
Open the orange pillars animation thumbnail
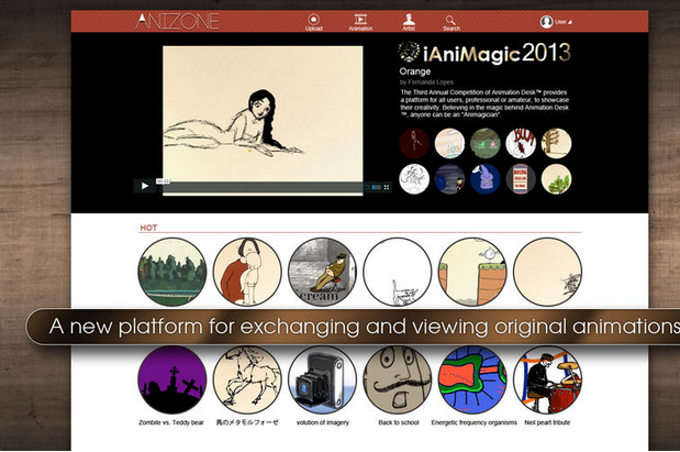[472, 272]
